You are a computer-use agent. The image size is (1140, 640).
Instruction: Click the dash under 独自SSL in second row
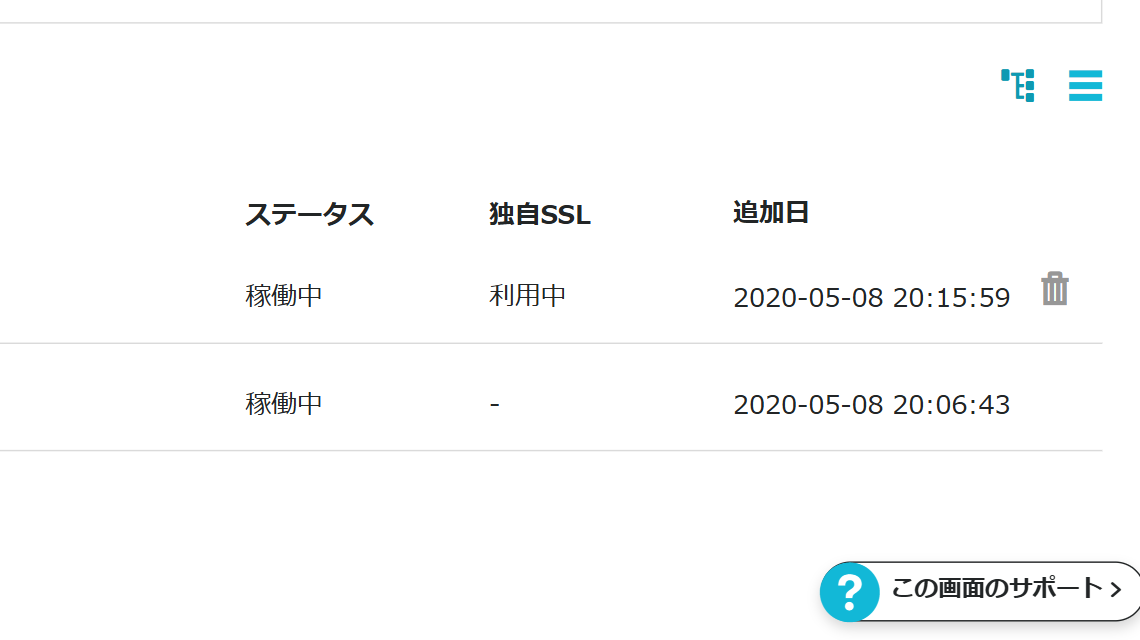coord(495,405)
